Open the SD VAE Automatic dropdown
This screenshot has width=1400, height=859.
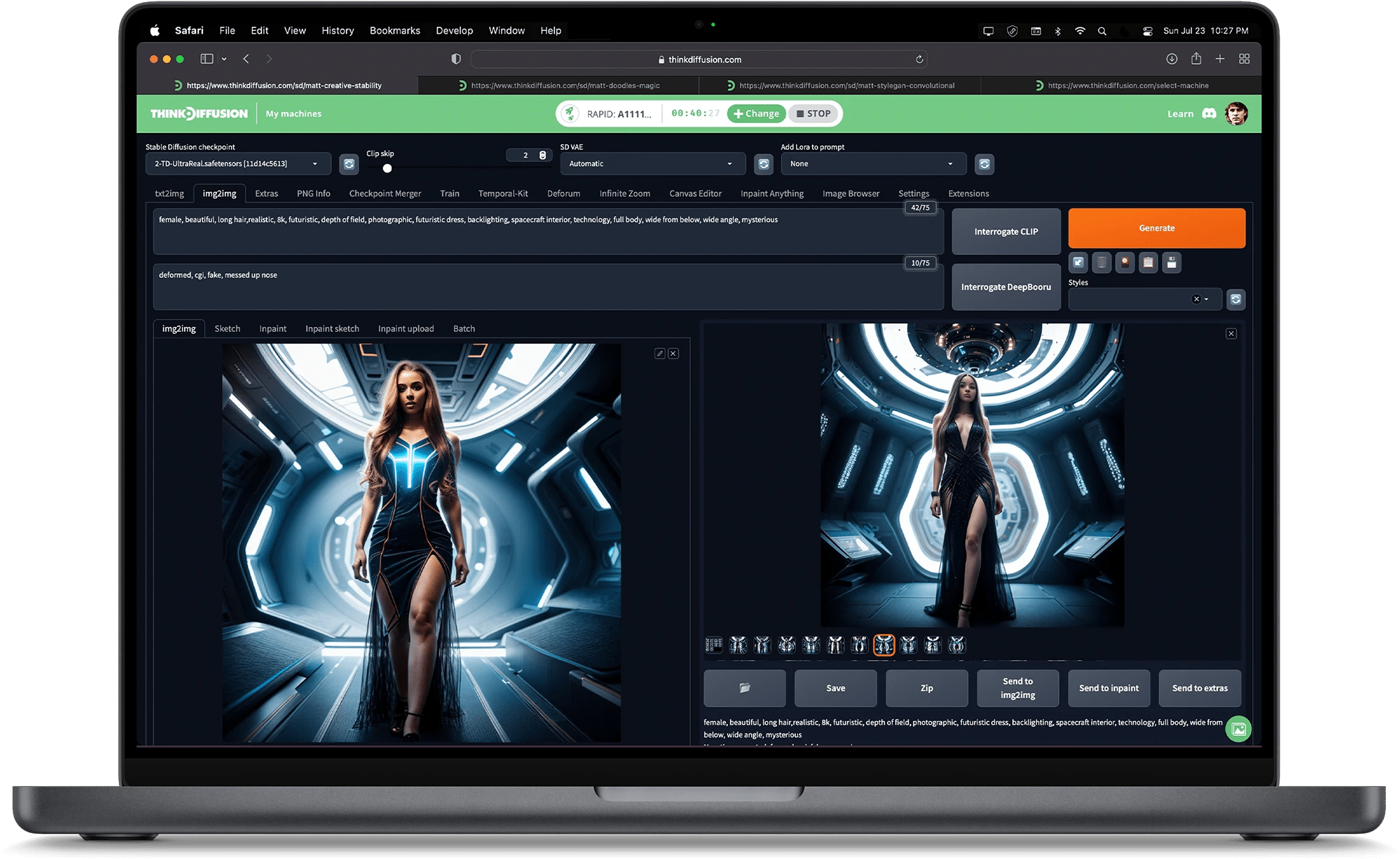(729, 164)
